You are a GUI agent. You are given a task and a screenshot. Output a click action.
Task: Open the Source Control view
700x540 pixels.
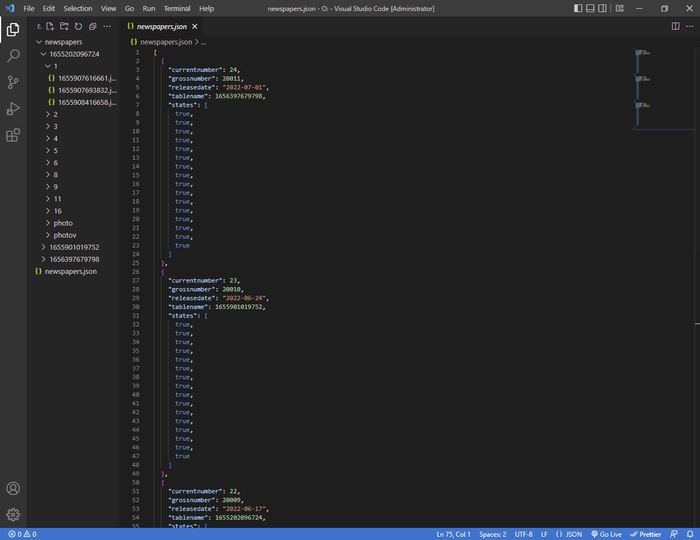[13, 82]
